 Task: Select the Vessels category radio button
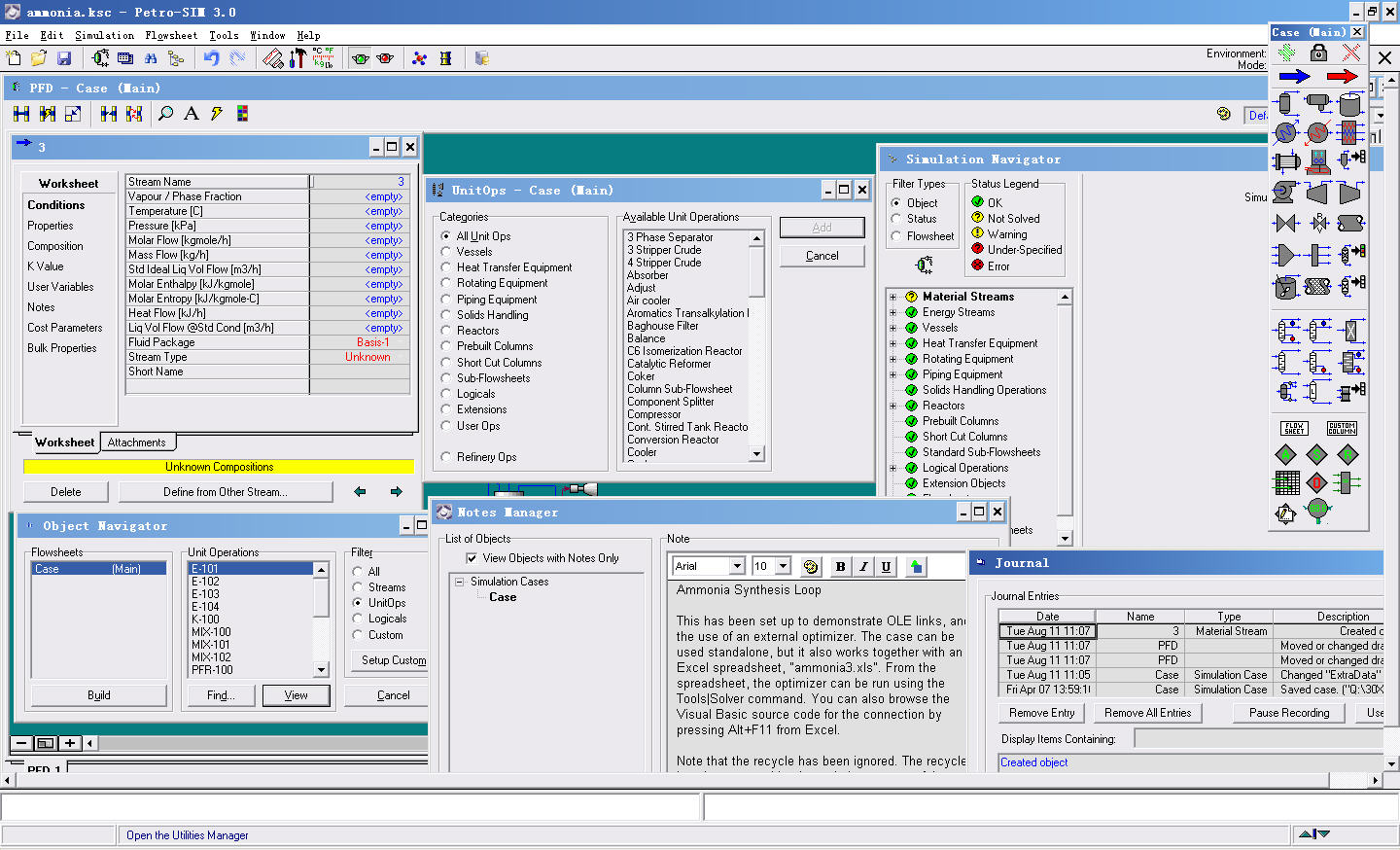click(x=446, y=252)
